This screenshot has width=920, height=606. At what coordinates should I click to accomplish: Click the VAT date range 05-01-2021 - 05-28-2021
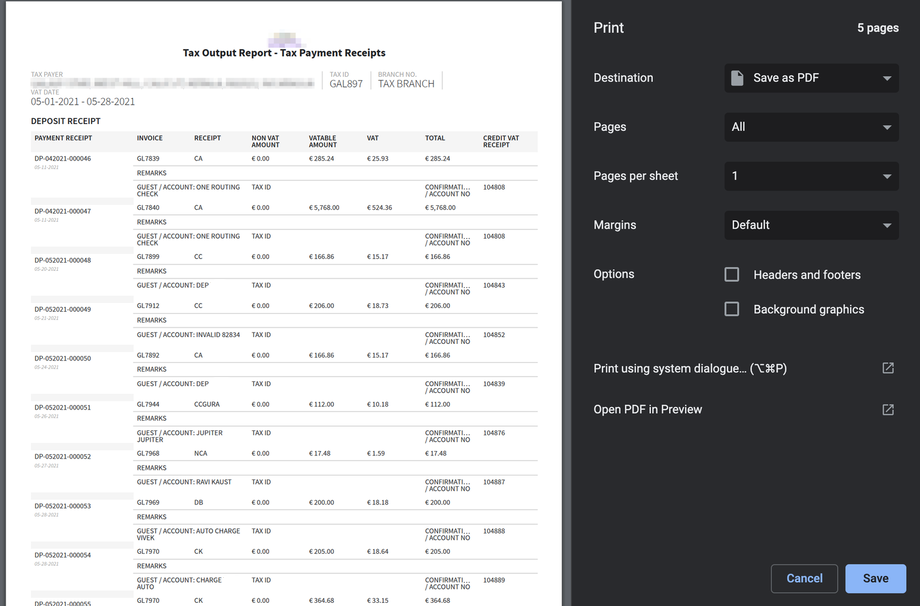pos(83,101)
